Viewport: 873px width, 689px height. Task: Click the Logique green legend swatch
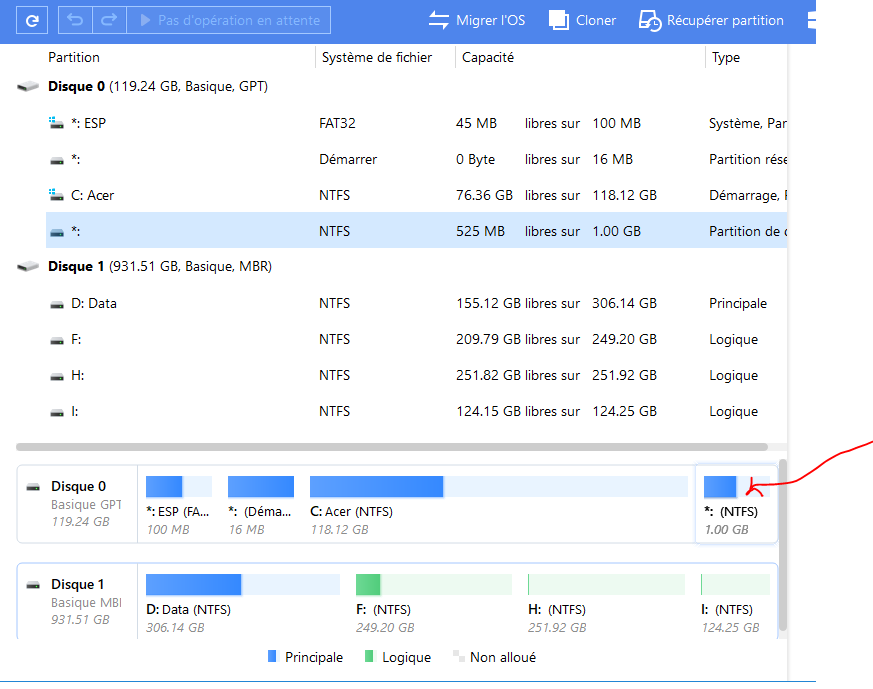click(x=369, y=656)
